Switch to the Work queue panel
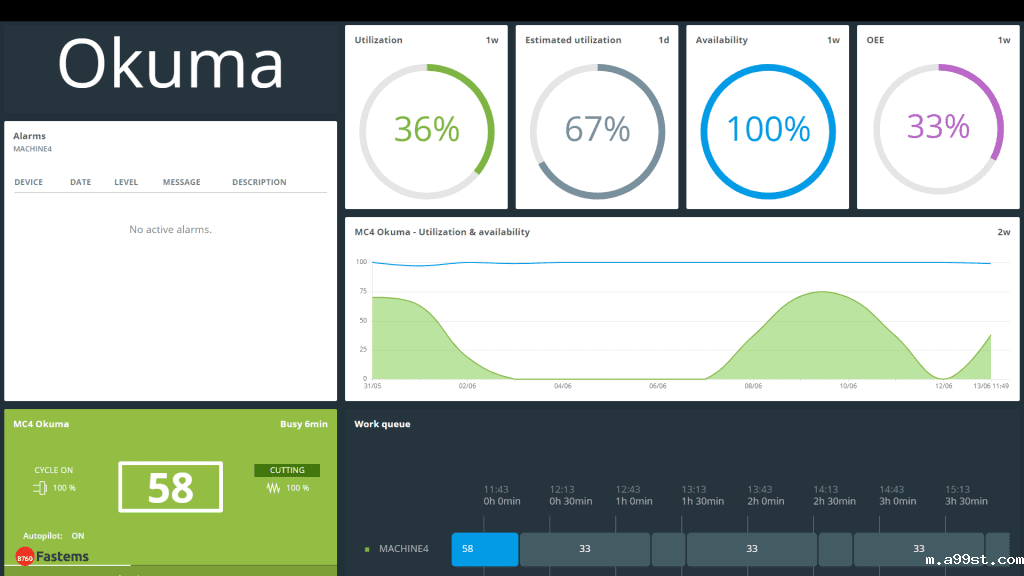 381,423
